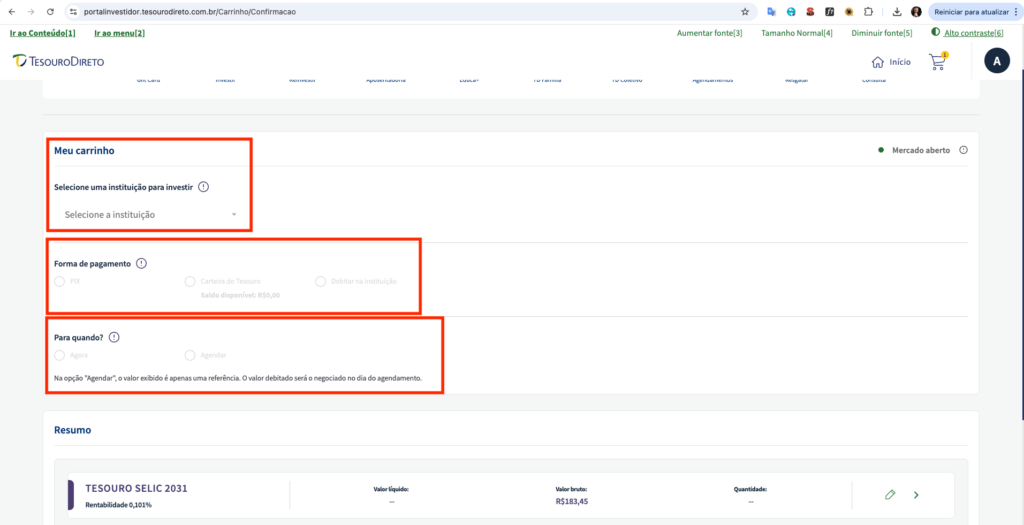Expand Tesouro Selic 2031 details chevron

pyautogui.click(x=916, y=495)
